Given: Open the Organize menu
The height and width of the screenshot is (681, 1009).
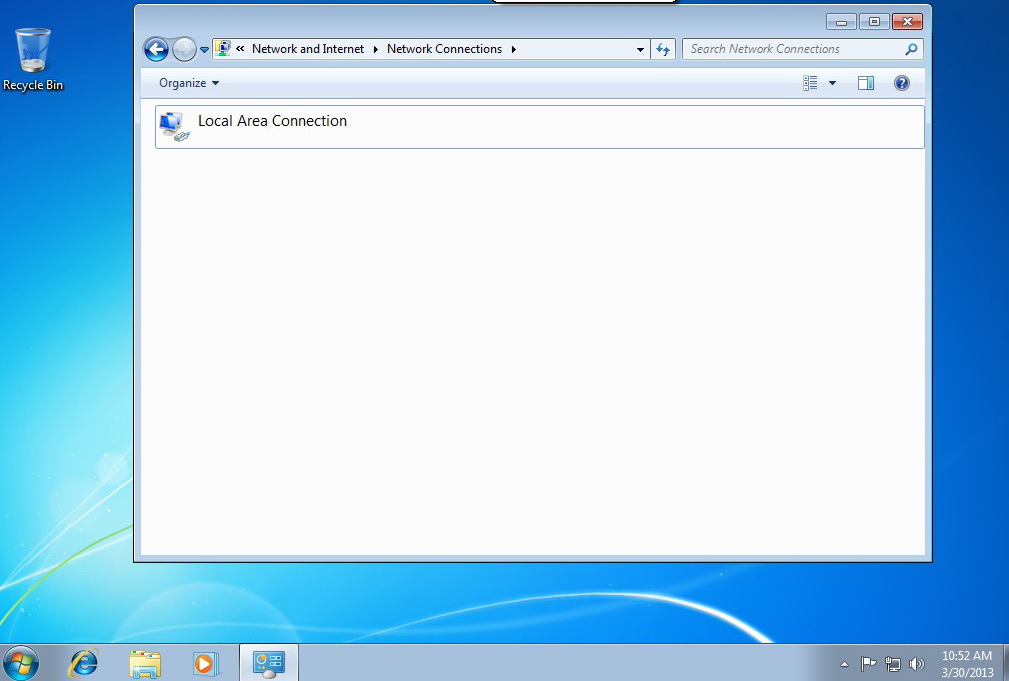Looking at the screenshot, I should click(189, 83).
